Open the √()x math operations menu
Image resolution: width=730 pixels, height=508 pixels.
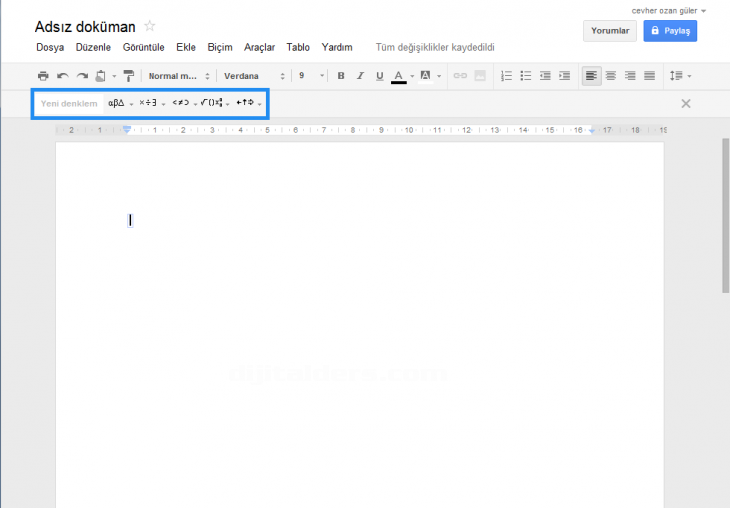(x=215, y=103)
